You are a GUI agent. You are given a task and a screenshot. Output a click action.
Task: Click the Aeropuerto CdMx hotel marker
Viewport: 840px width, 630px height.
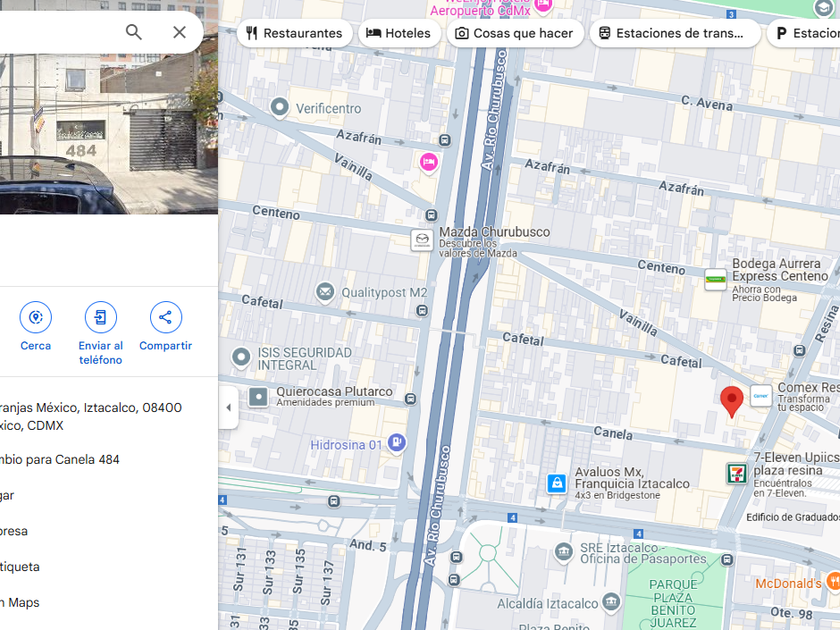pos(543,6)
